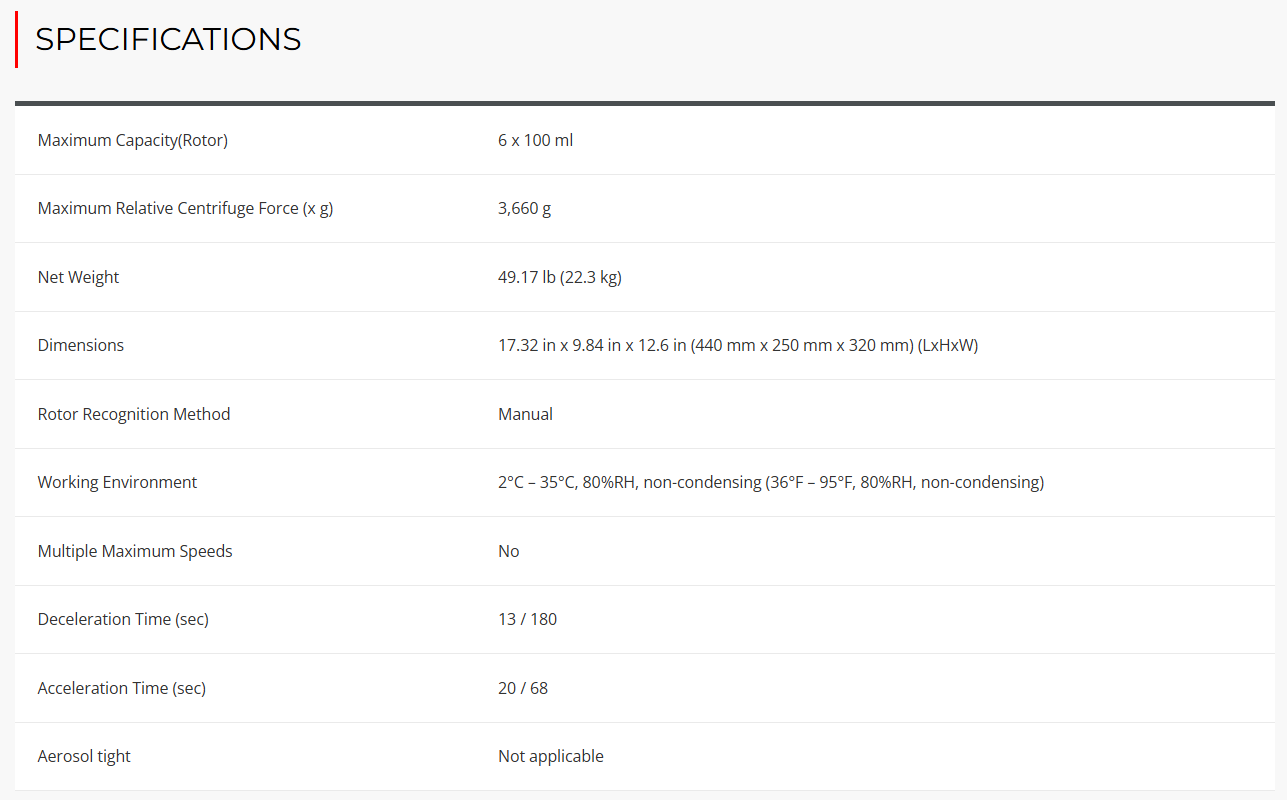The image size is (1287, 800).
Task: Click the 20 / 68 acceleration value
Action: [523, 688]
